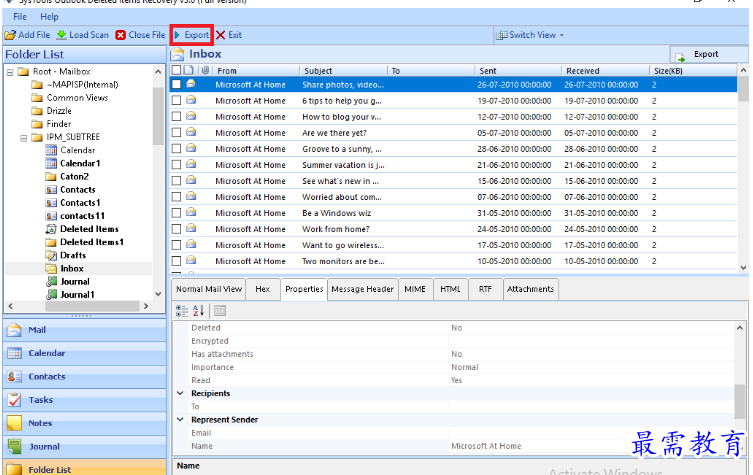Collapse the Represent Sender property group
Screen dimensions: 753x475
181,419
